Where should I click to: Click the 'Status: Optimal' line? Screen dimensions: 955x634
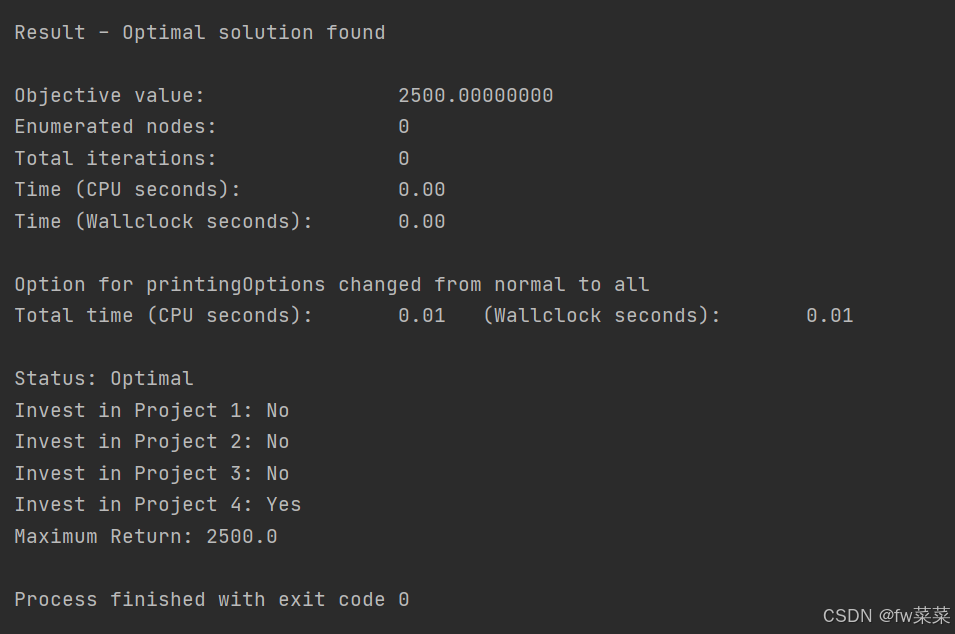pyautogui.click(x=103, y=379)
